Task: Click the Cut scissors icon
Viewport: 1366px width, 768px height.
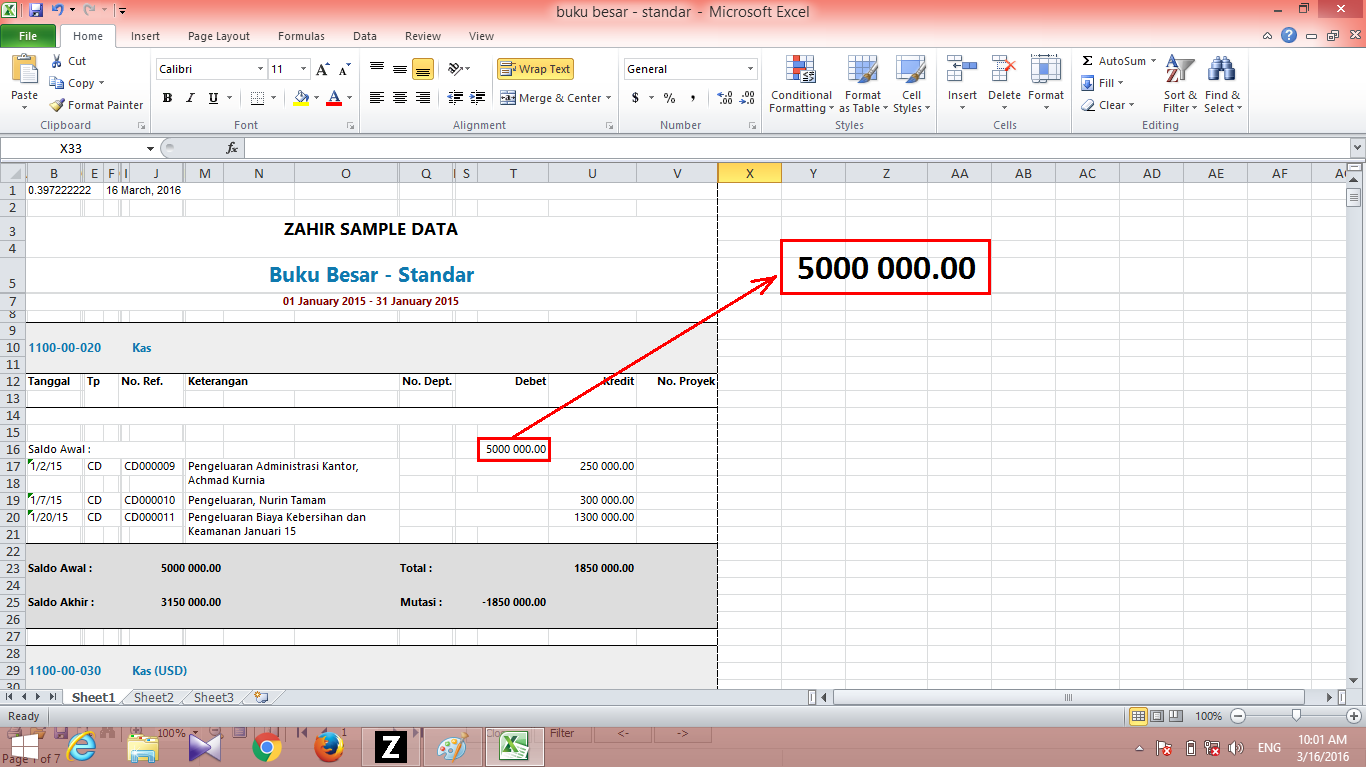Action: 56,61
